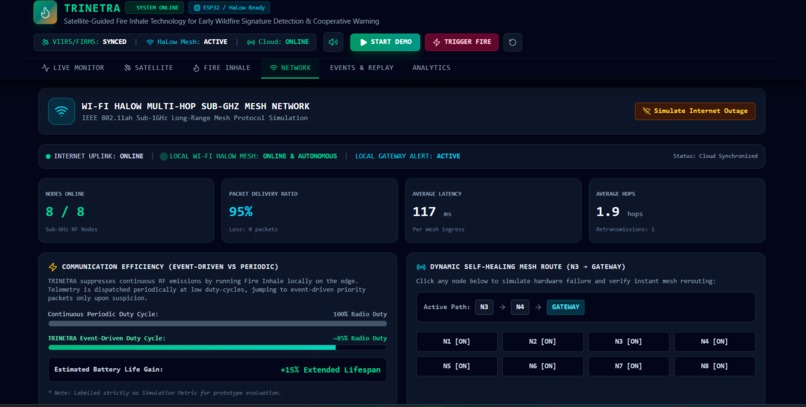Click the Nodes Online 8 / 8 value

(65, 212)
